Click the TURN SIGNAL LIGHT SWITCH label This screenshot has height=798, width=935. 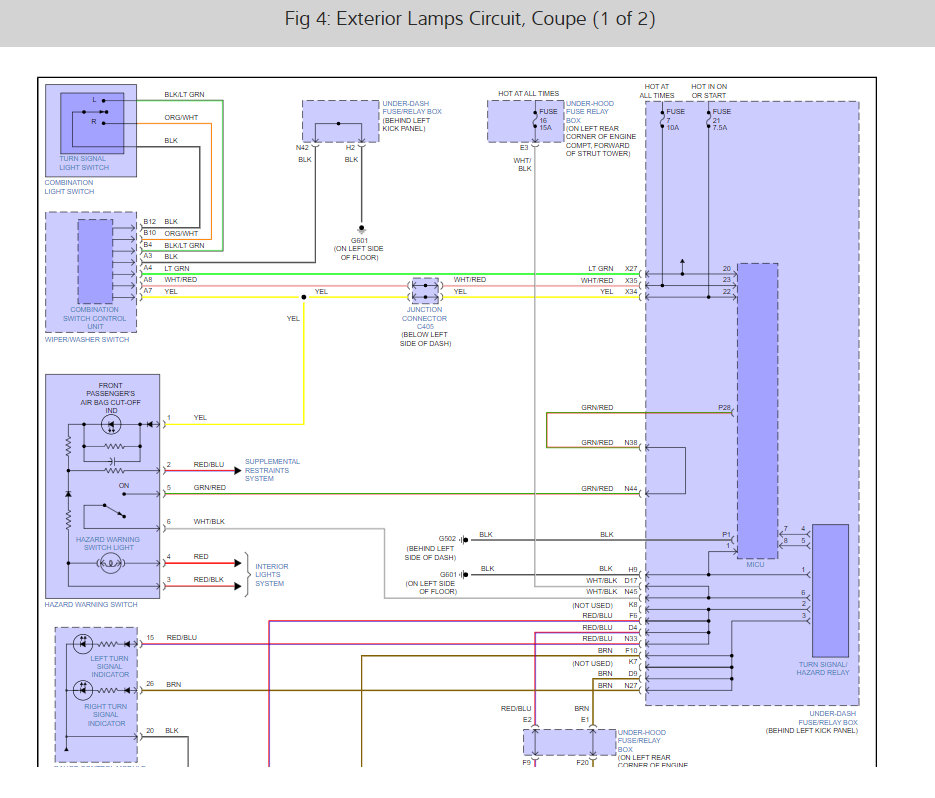[83, 163]
